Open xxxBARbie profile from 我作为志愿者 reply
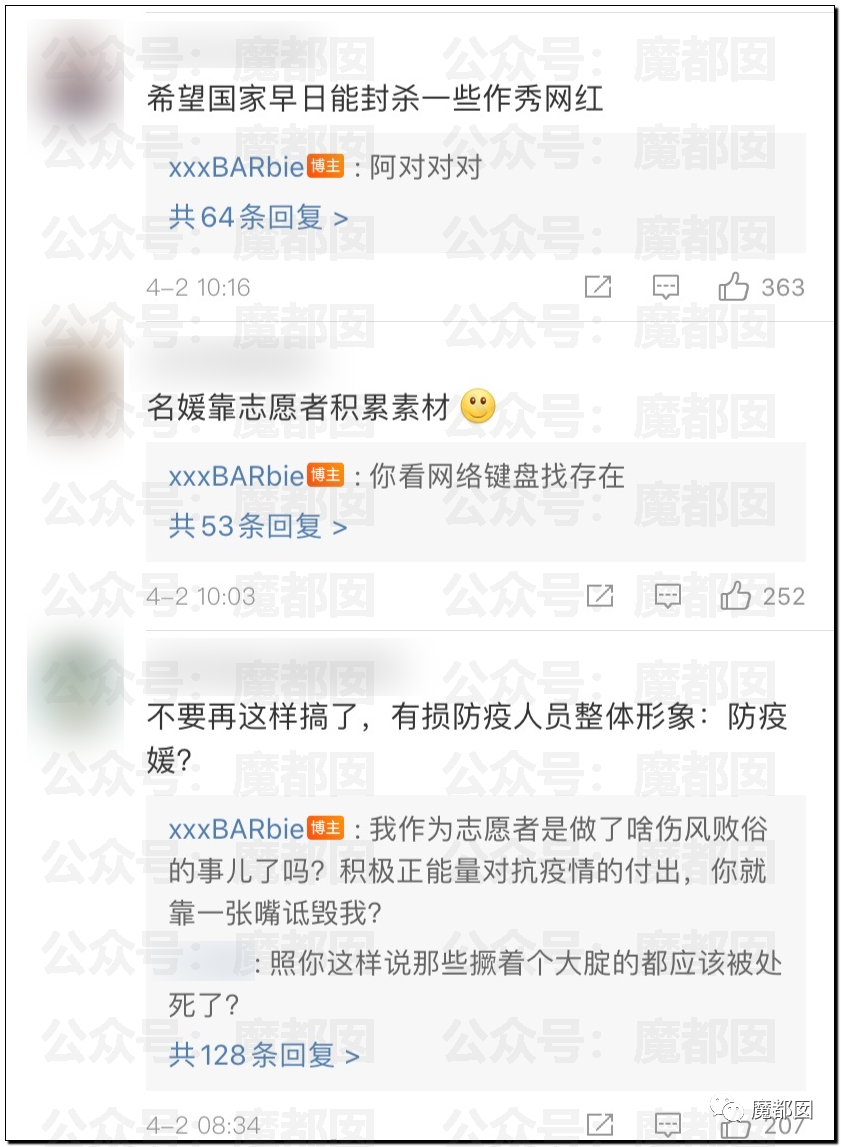 [x=235, y=830]
